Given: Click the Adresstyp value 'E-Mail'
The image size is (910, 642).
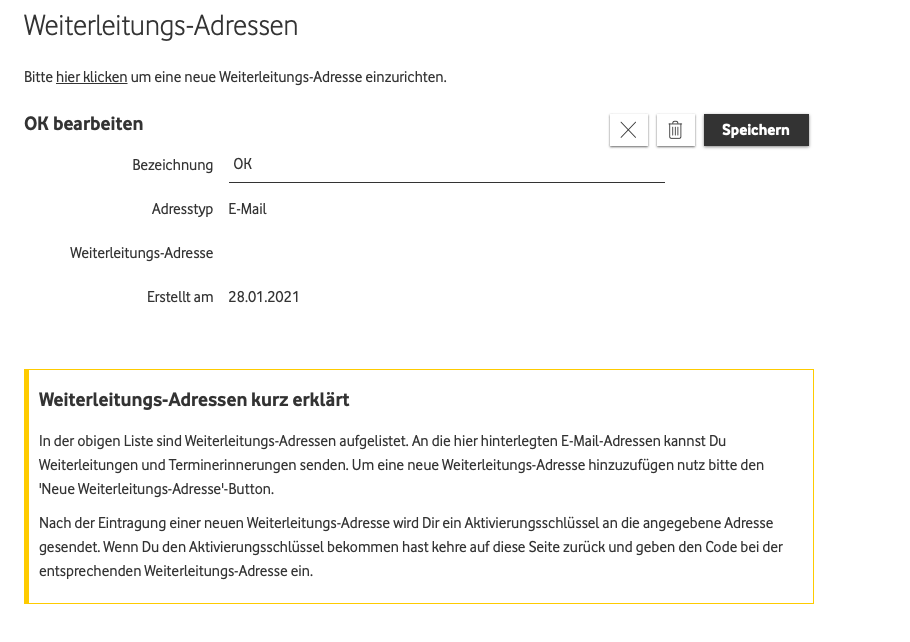Looking at the screenshot, I should 247,209.
